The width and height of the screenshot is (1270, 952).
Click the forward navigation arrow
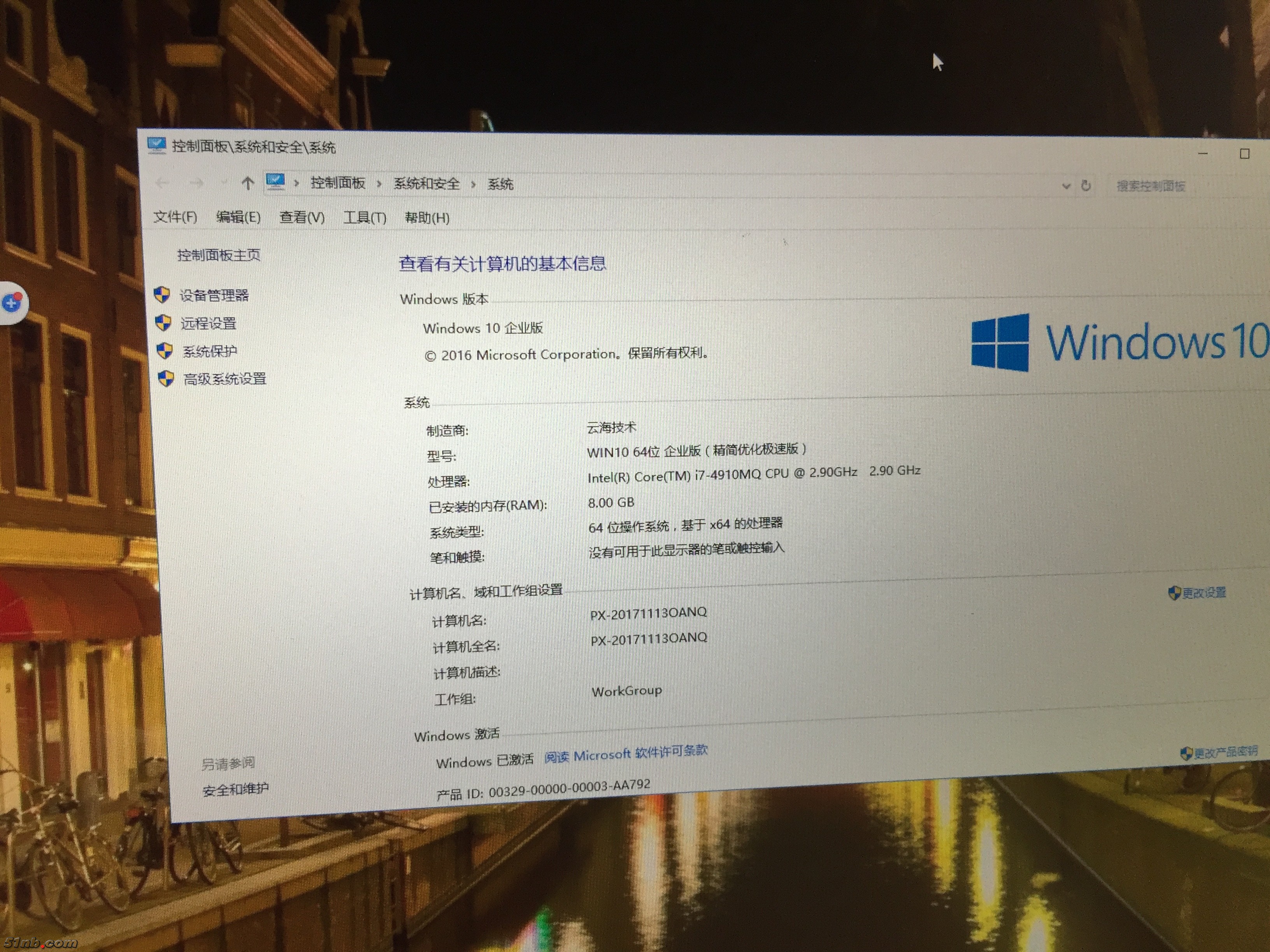197,183
